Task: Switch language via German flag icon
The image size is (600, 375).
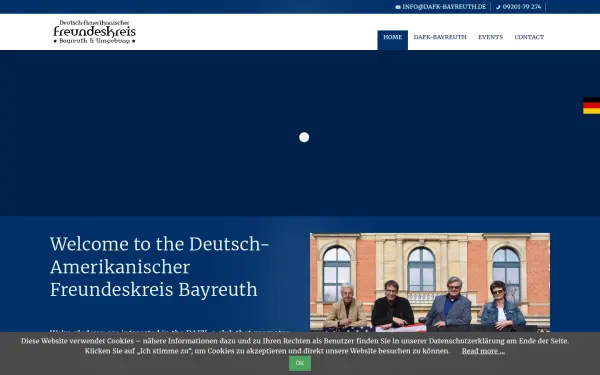Action: click(x=591, y=105)
